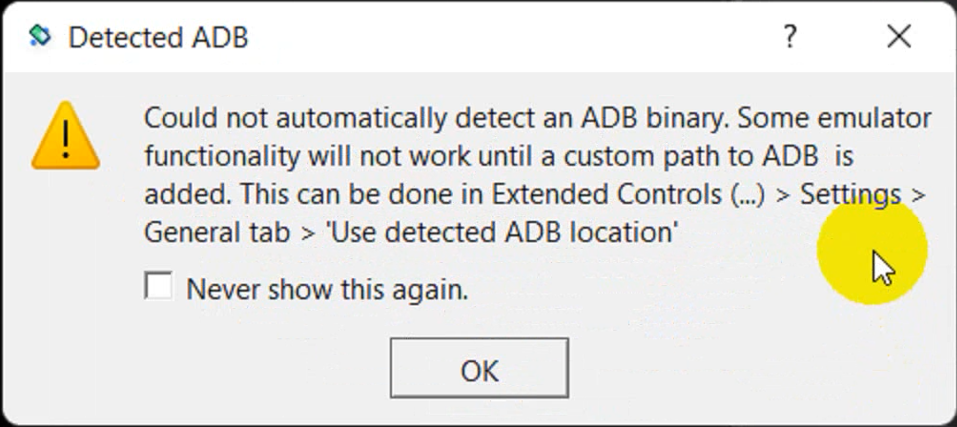The width and height of the screenshot is (957, 427).
Task: Click the 'Some emulator' text on the first line
Action: pyautogui.click(x=834, y=119)
